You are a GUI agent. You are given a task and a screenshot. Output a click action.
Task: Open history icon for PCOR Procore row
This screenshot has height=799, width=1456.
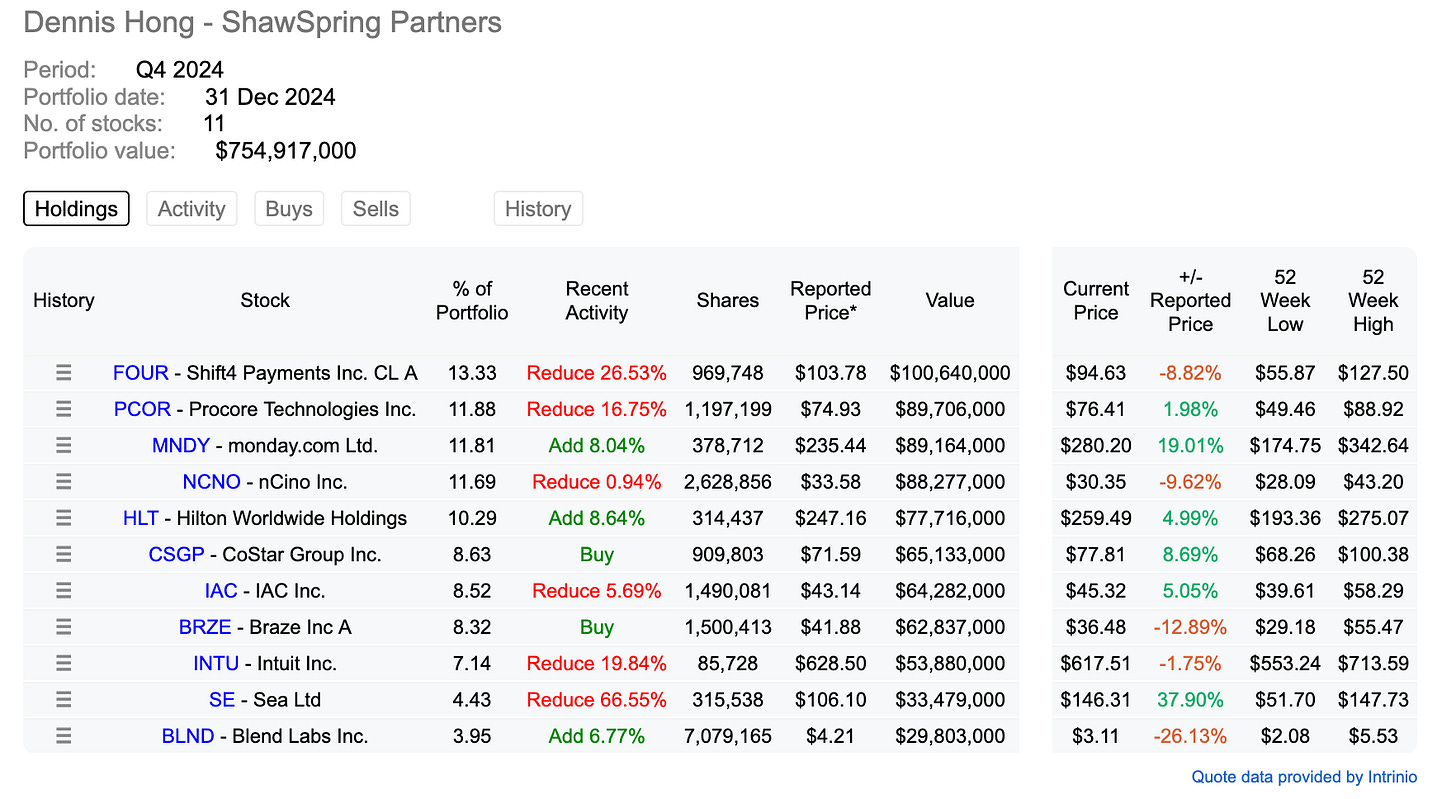[x=63, y=409]
